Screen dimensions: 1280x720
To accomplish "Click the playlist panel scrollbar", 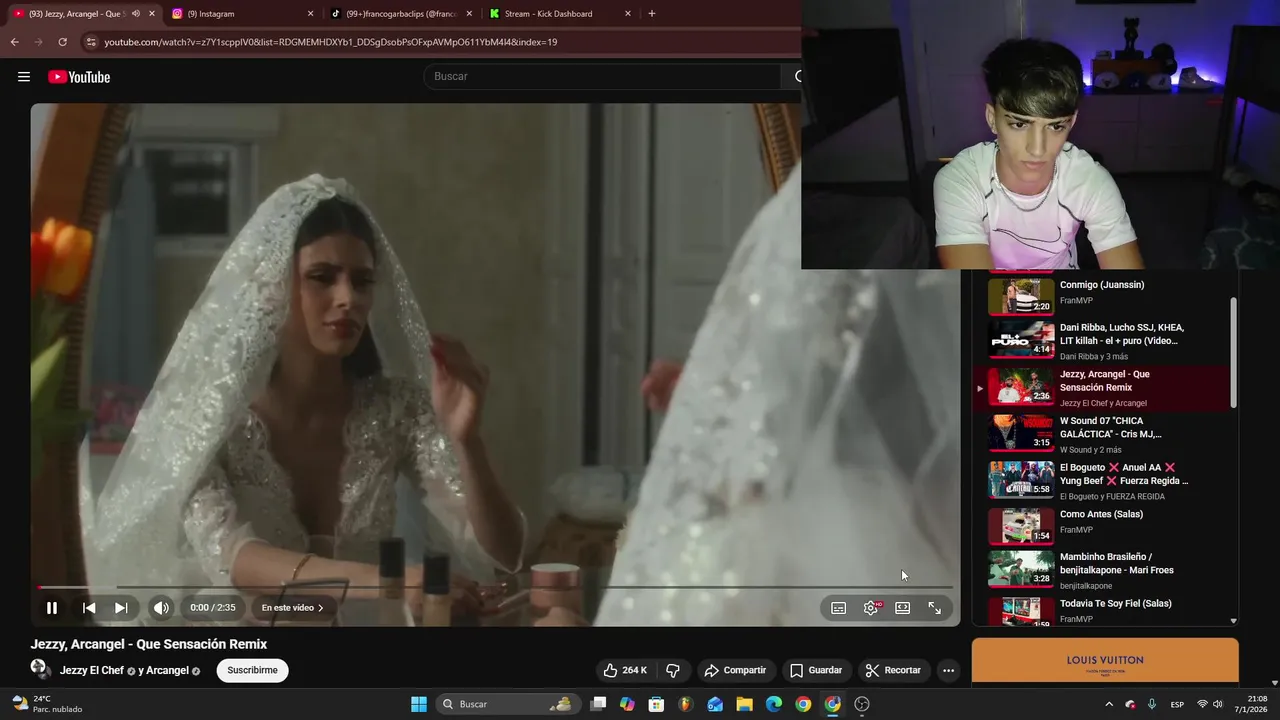I will coord(1233,352).
